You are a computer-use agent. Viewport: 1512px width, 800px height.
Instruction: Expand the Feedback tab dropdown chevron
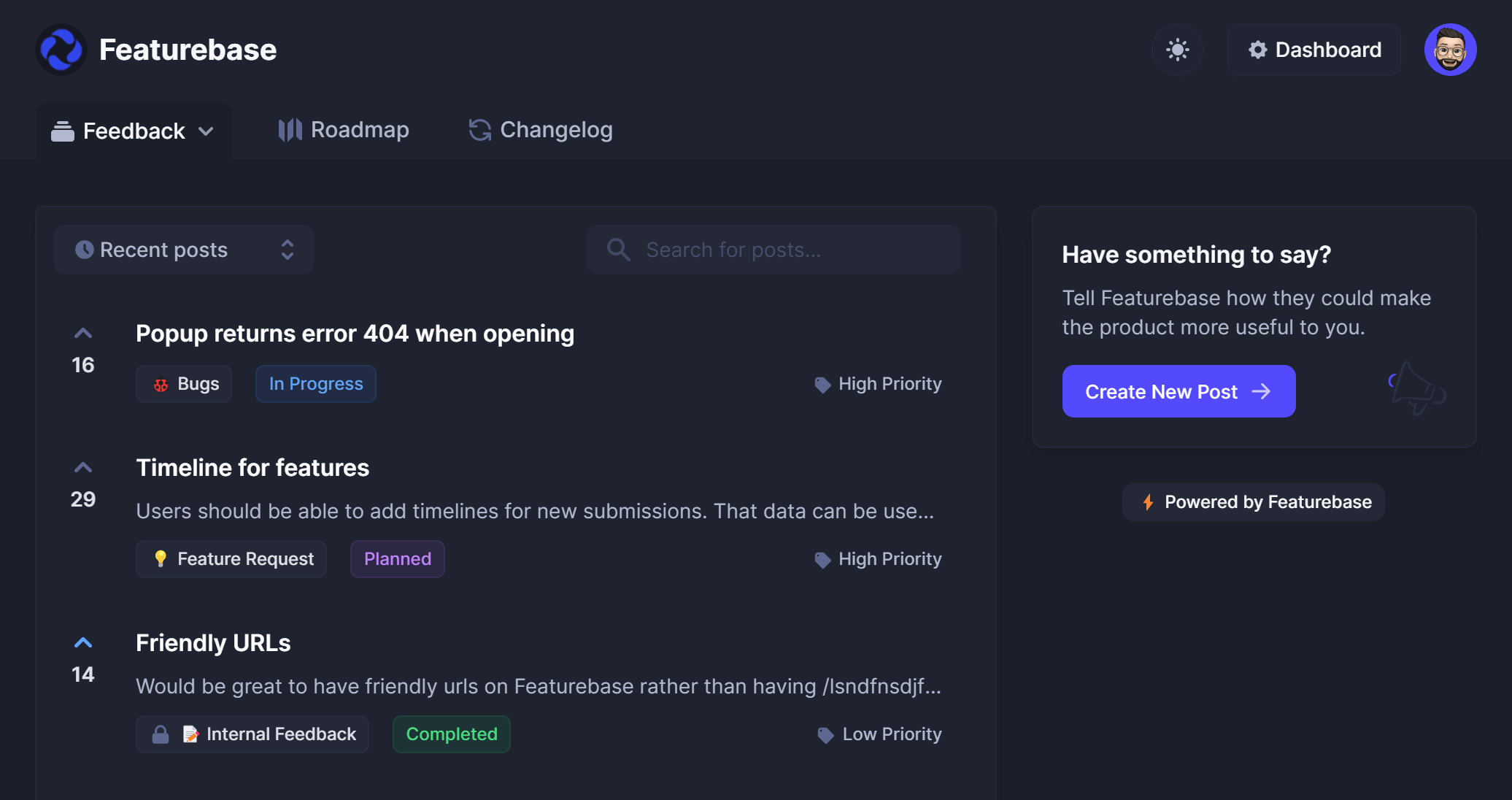pyautogui.click(x=206, y=131)
